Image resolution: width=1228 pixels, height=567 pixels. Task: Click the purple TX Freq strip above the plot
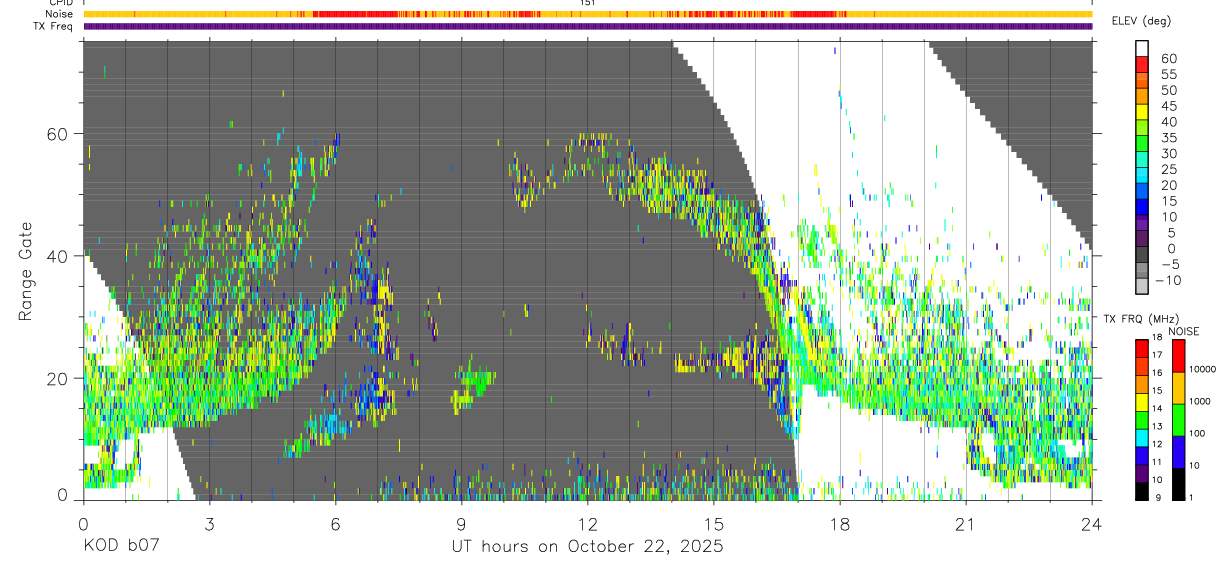(588, 26)
